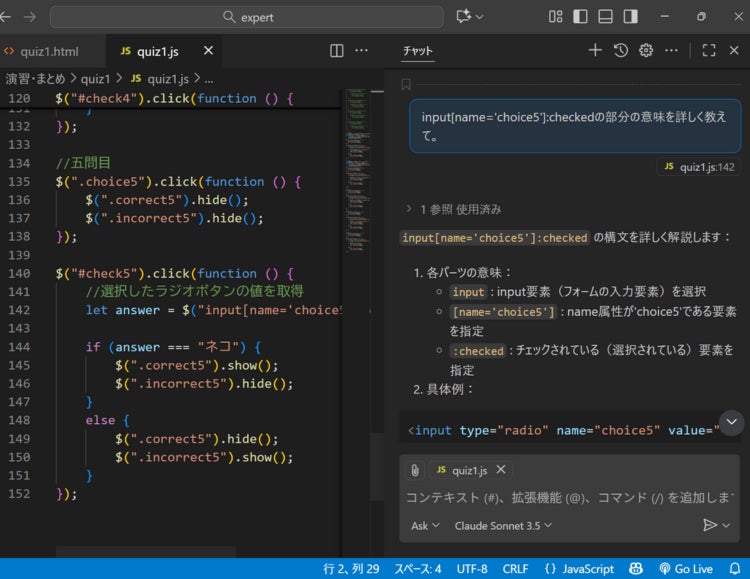
Task: Toggle the primary sidebar layout
Action: 581,17
